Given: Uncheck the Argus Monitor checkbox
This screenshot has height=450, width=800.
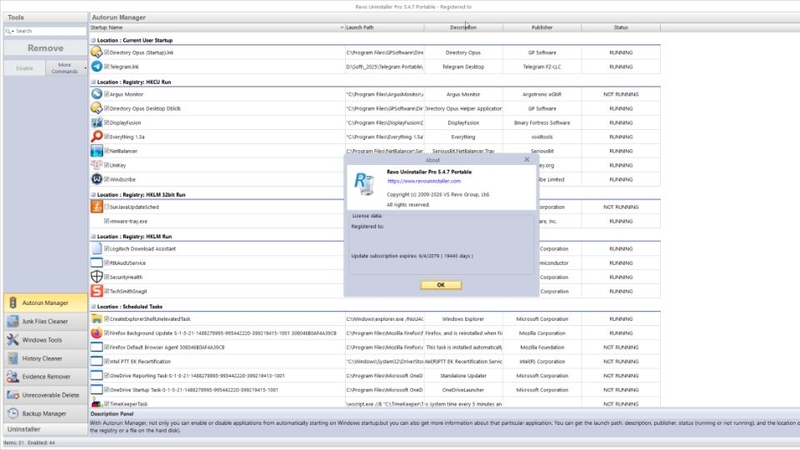Looking at the screenshot, I should (107, 94).
